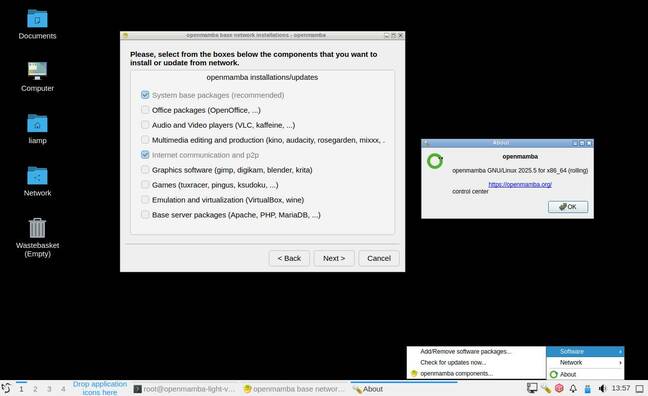Open the Wastebasket desktop icon
This screenshot has height=396, width=648.
[x=37, y=228]
